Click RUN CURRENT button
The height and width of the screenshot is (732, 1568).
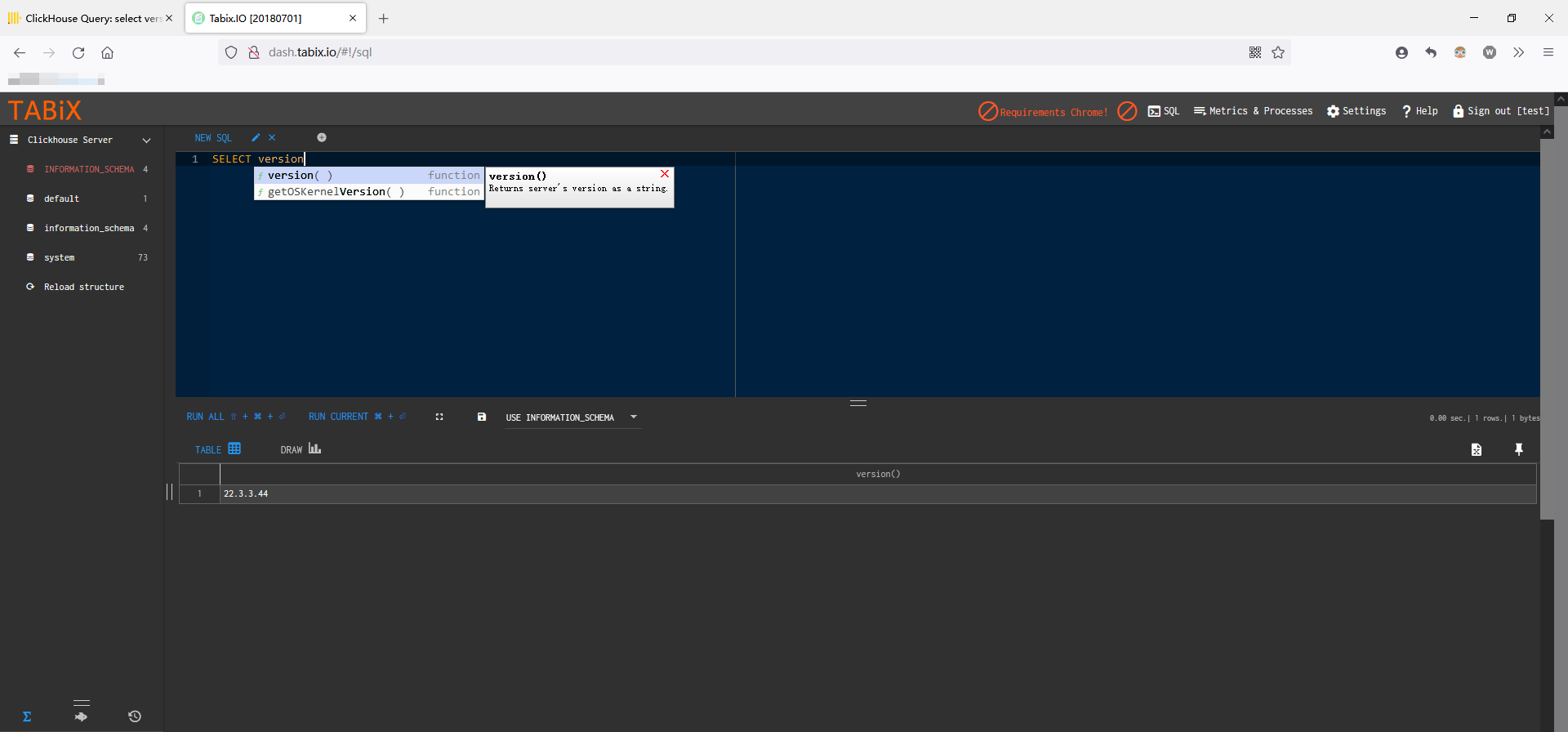(357, 417)
